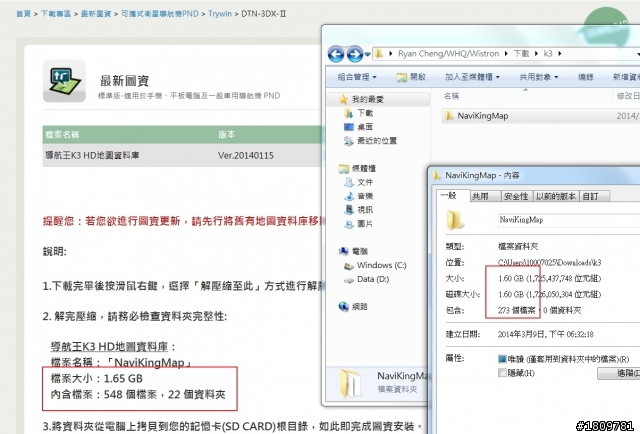Select 下載 segment in the address path
Screen dimensions: 640x434
tap(521, 53)
